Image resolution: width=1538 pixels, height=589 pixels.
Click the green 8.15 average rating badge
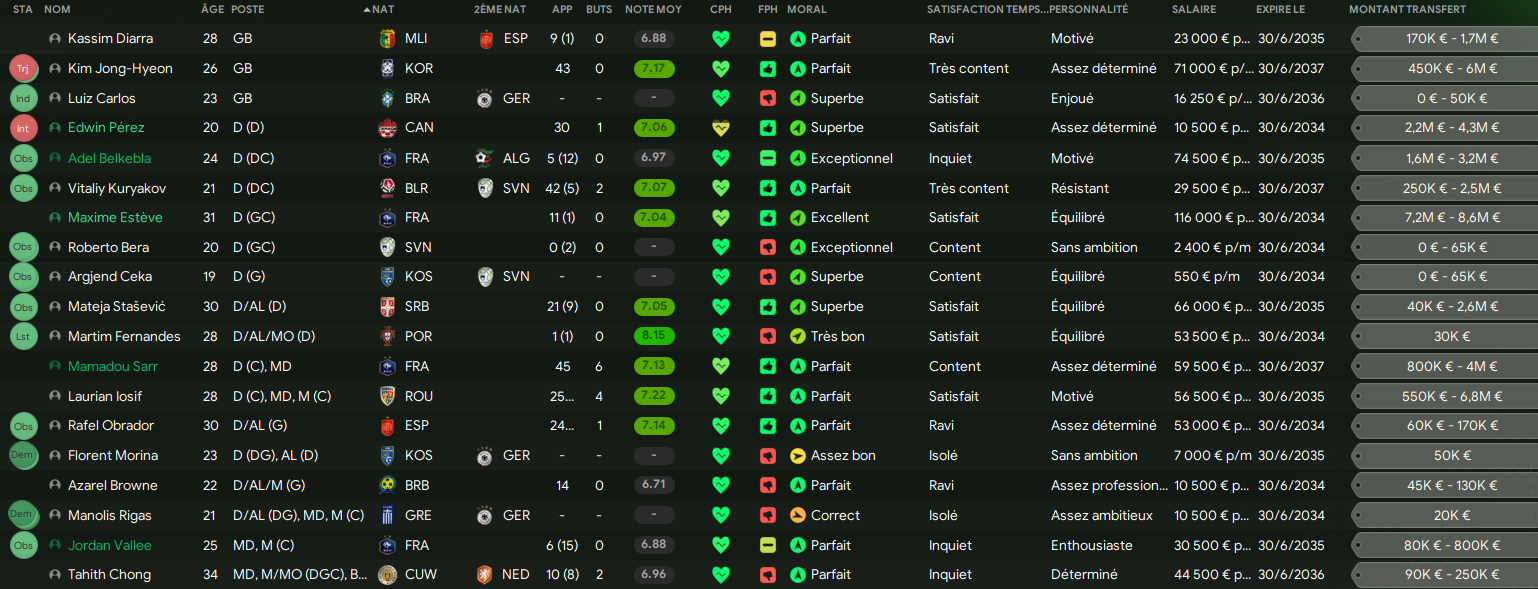(x=654, y=337)
